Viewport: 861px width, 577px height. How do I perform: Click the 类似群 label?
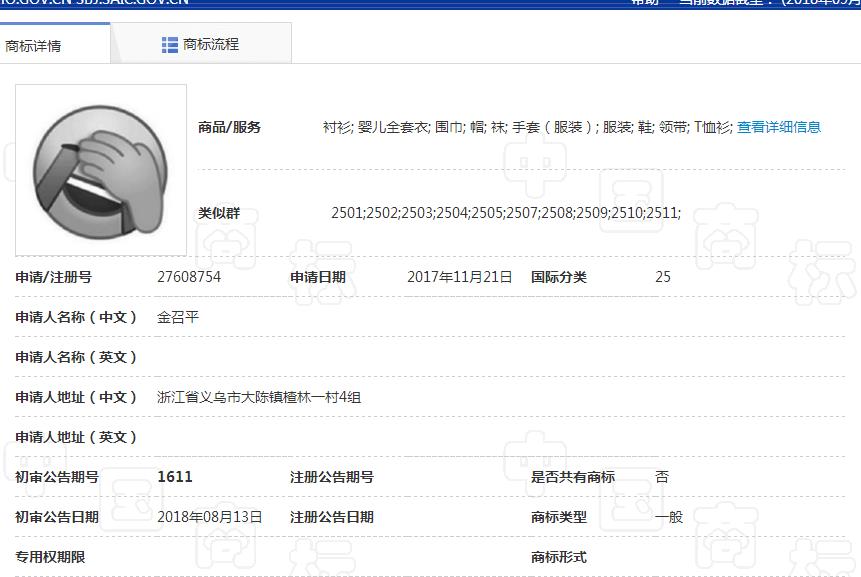(x=218, y=213)
